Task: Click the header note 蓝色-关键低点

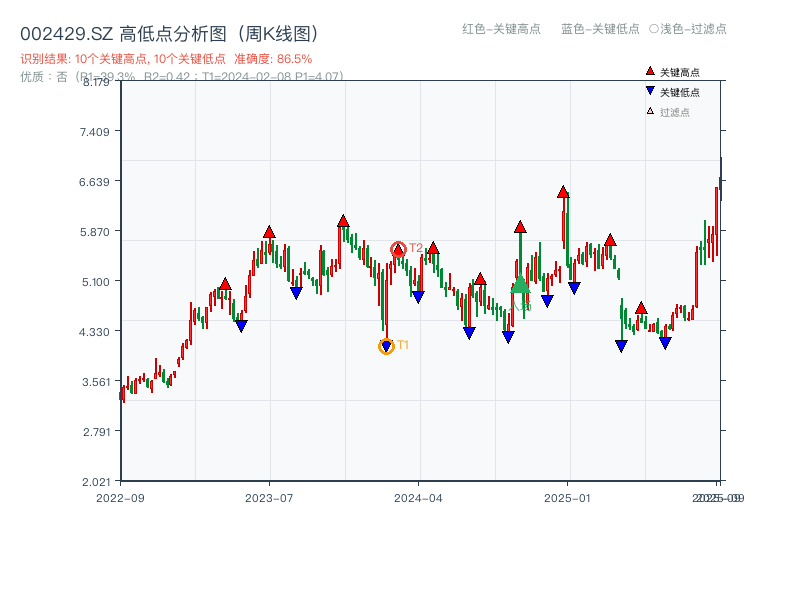Action: [600, 29]
